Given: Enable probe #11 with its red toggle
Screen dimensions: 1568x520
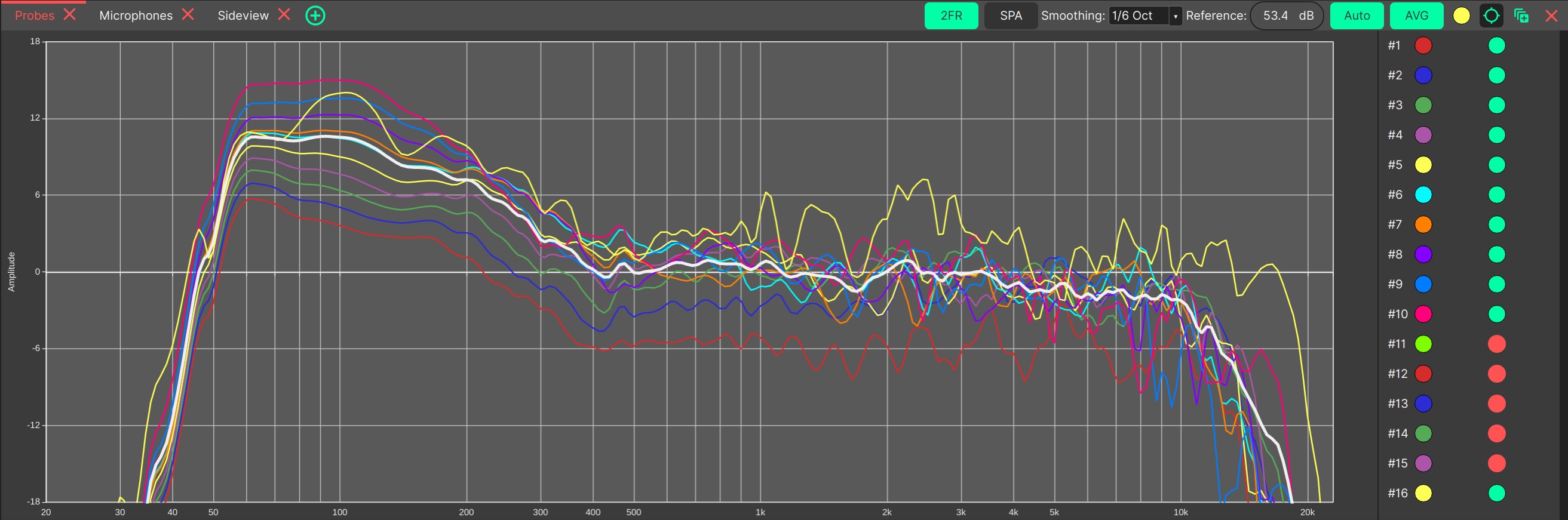Looking at the screenshot, I should click(x=1496, y=344).
